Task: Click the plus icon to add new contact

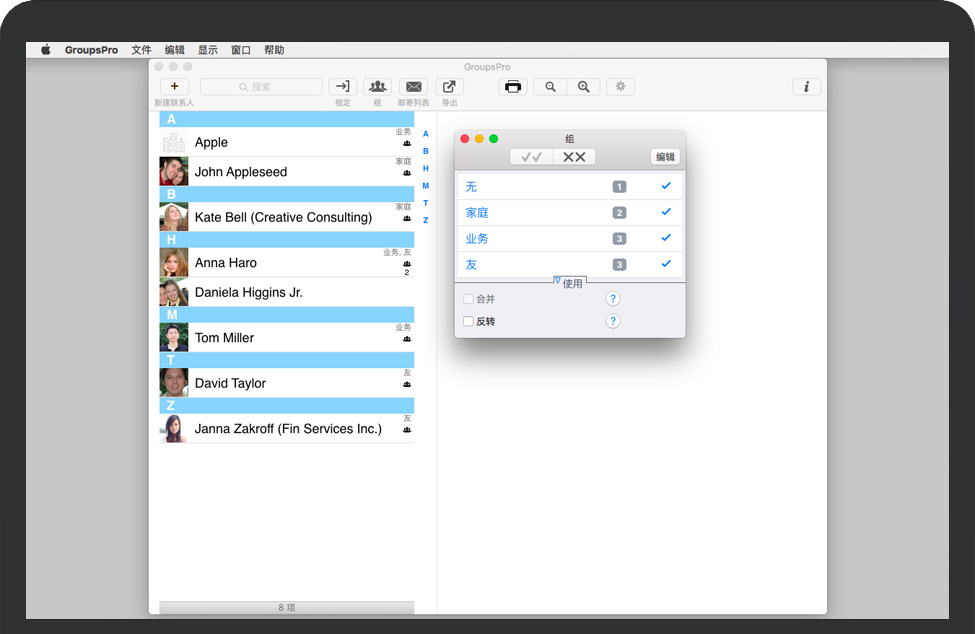Action: [x=174, y=87]
